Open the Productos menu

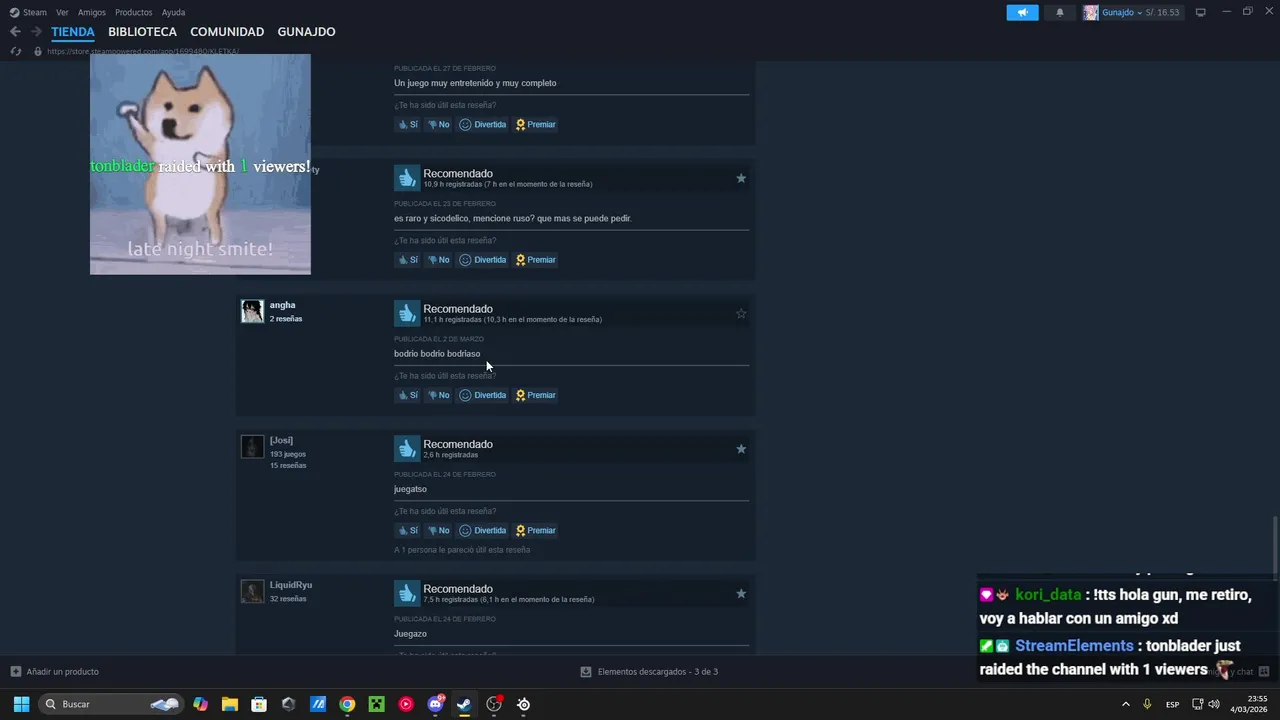(134, 12)
